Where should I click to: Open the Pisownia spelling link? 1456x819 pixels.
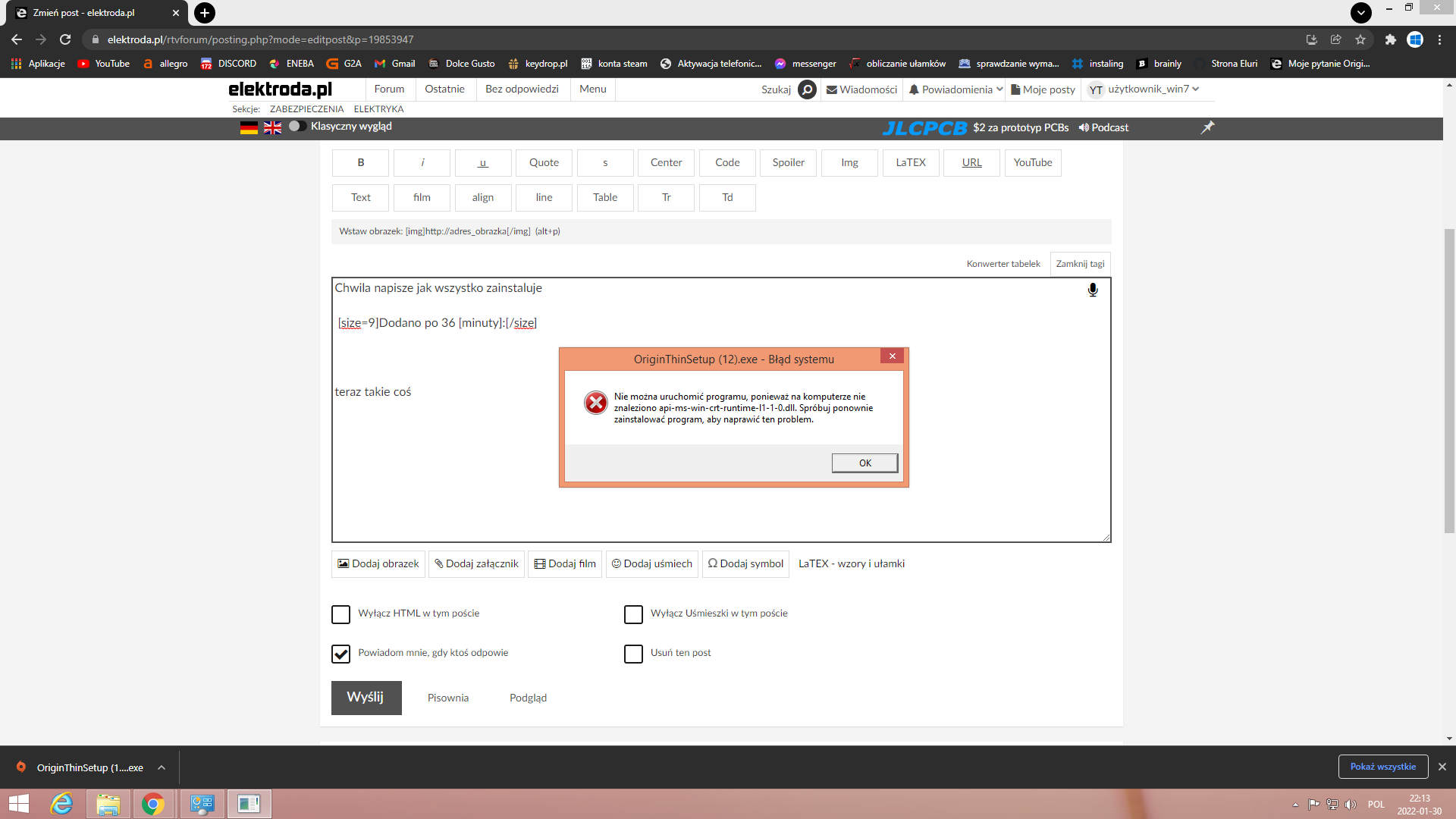tap(448, 698)
